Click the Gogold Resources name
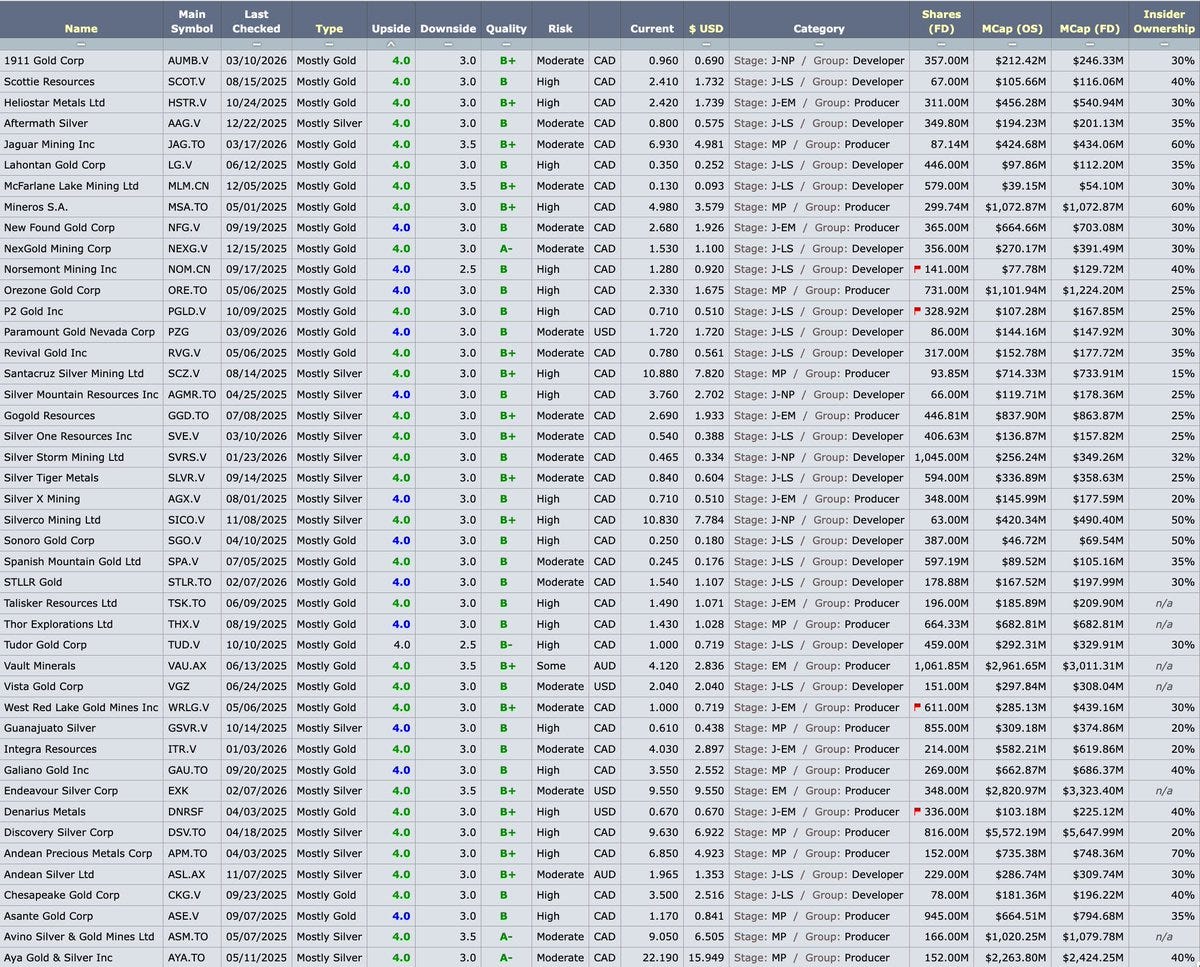This screenshot has width=1200, height=967. coord(49,415)
